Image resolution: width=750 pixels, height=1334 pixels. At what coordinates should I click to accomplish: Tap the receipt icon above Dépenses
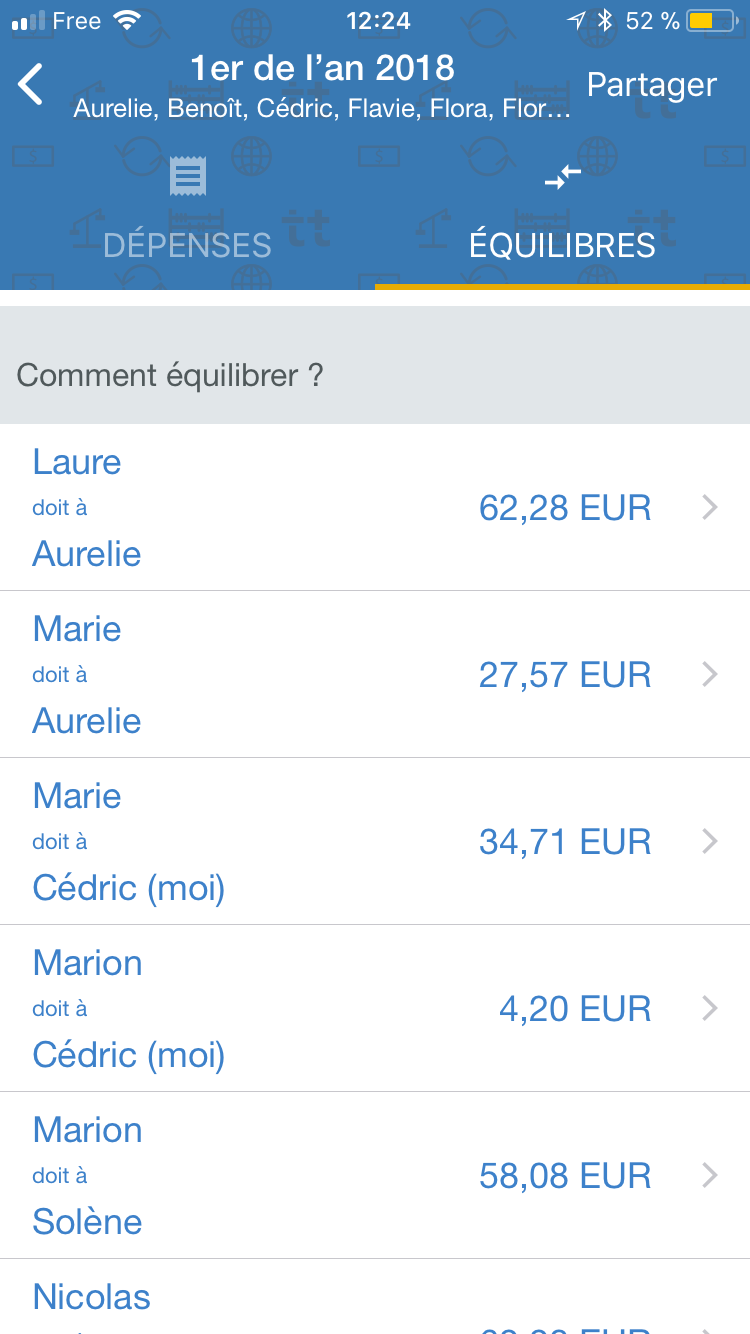pos(187,177)
